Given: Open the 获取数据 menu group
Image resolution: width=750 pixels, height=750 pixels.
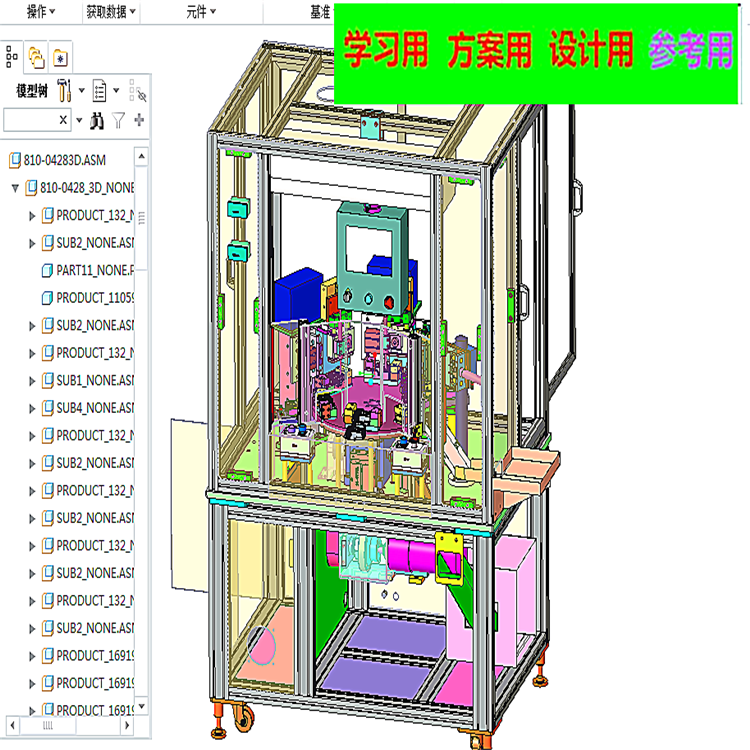Looking at the screenshot, I should point(111,11).
